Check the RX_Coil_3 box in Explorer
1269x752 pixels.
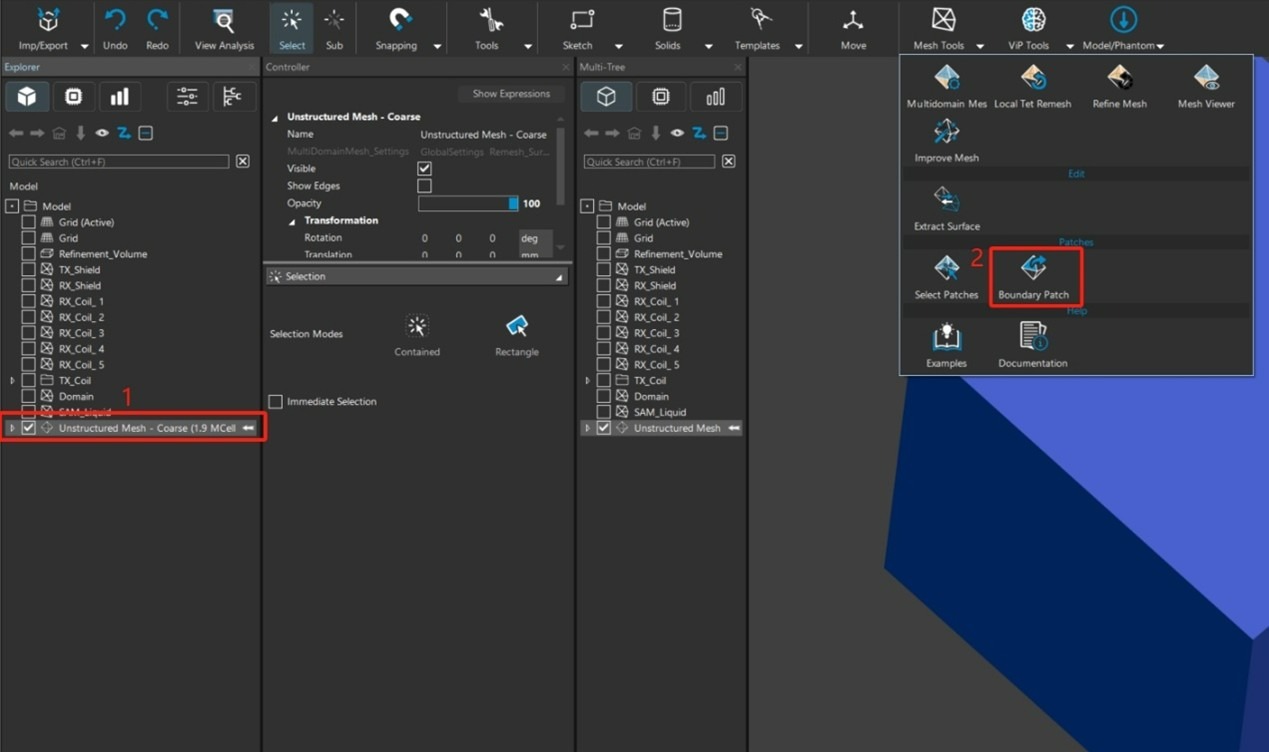tap(29, 333)
